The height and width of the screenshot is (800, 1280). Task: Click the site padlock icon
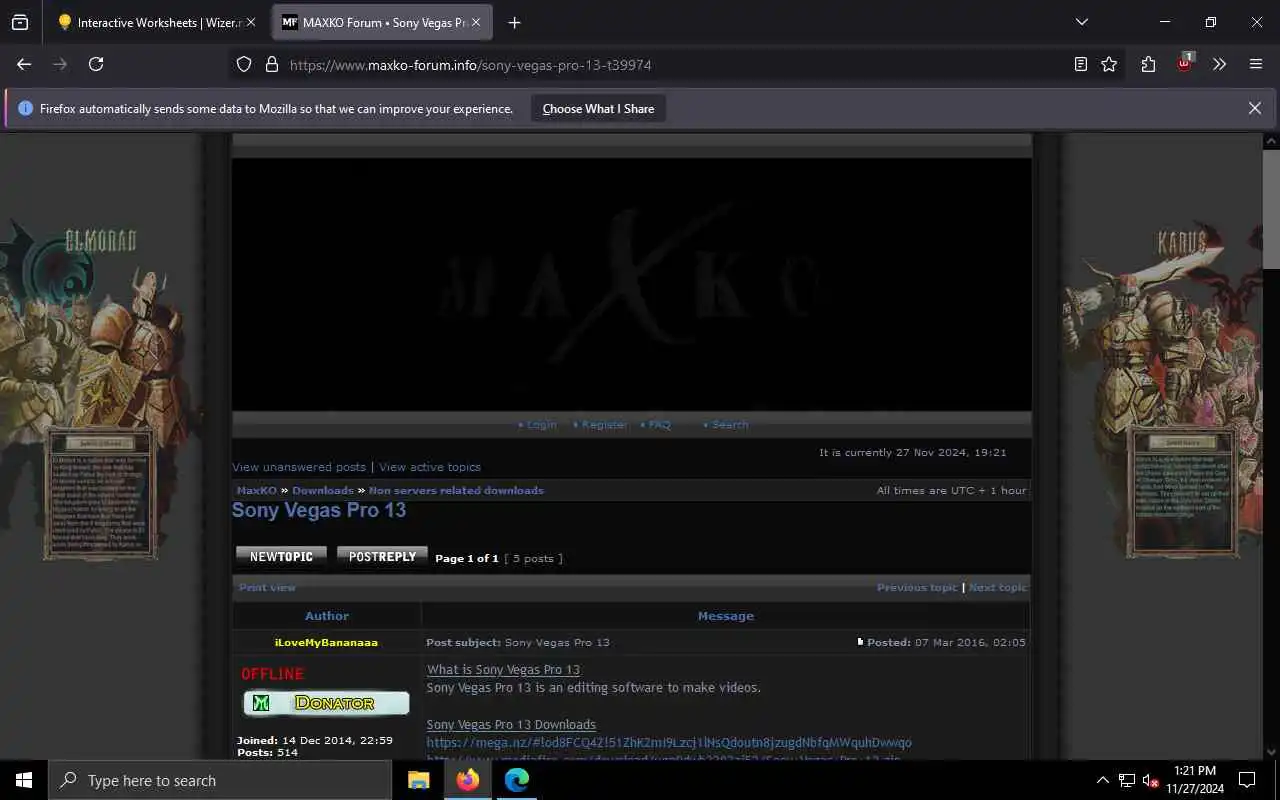click(271, 64)
